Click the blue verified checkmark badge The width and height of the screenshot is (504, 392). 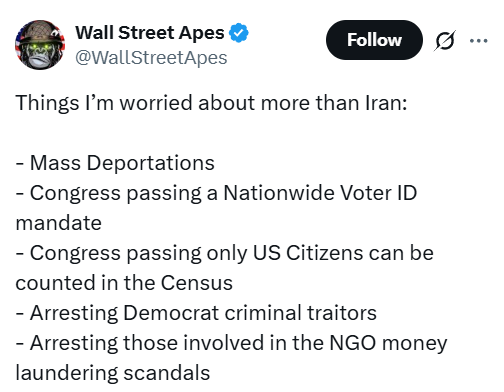click(239, 33)
